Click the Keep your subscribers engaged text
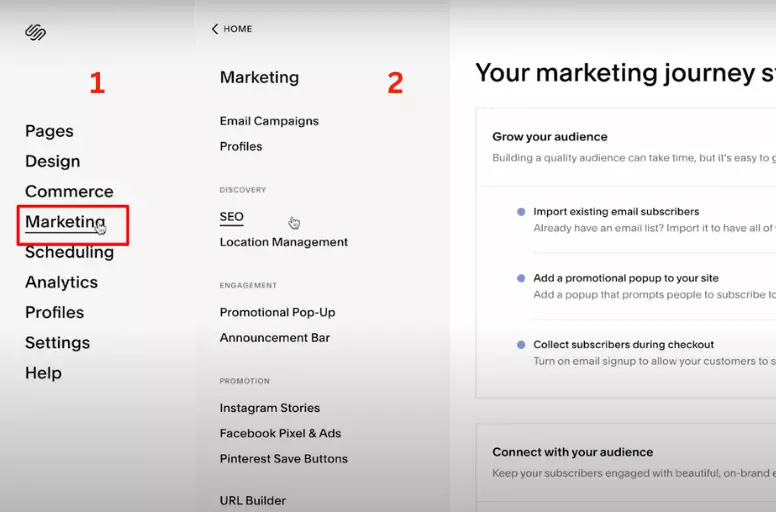The height and width of the screenshot is (512, 776). coord(634,473)
